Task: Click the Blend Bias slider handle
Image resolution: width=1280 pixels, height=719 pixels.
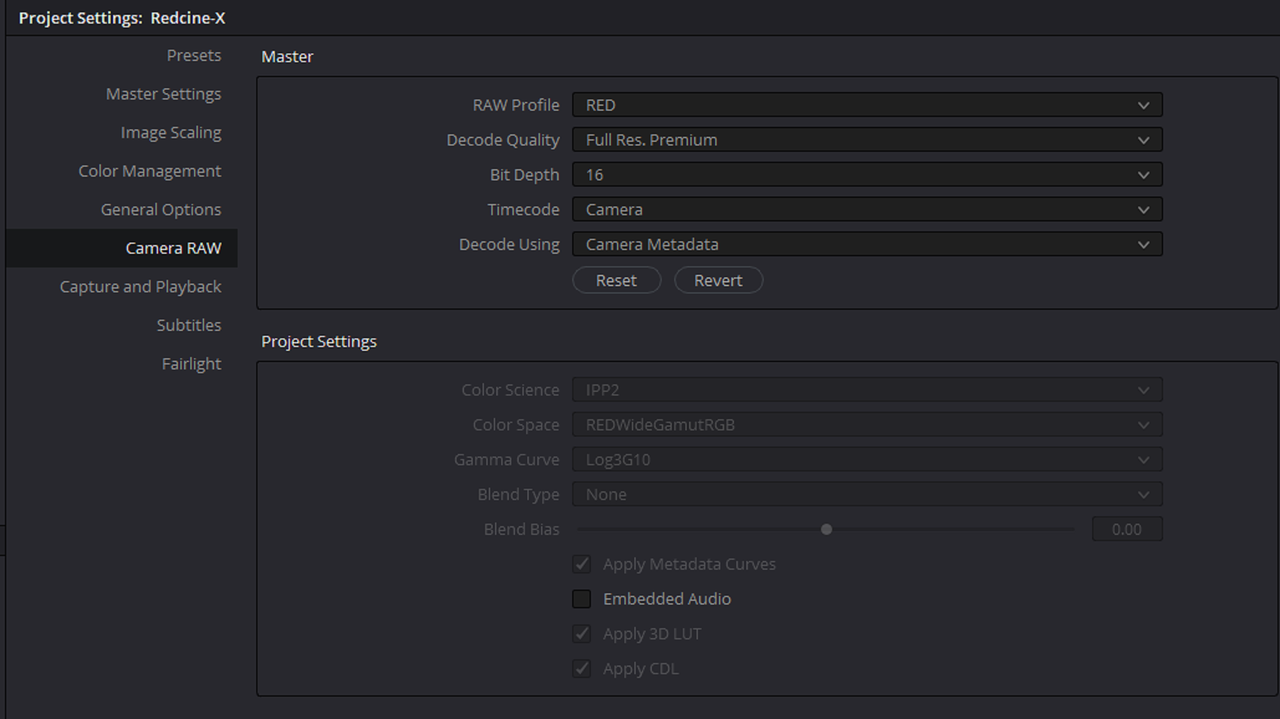Action: [826, 529]
